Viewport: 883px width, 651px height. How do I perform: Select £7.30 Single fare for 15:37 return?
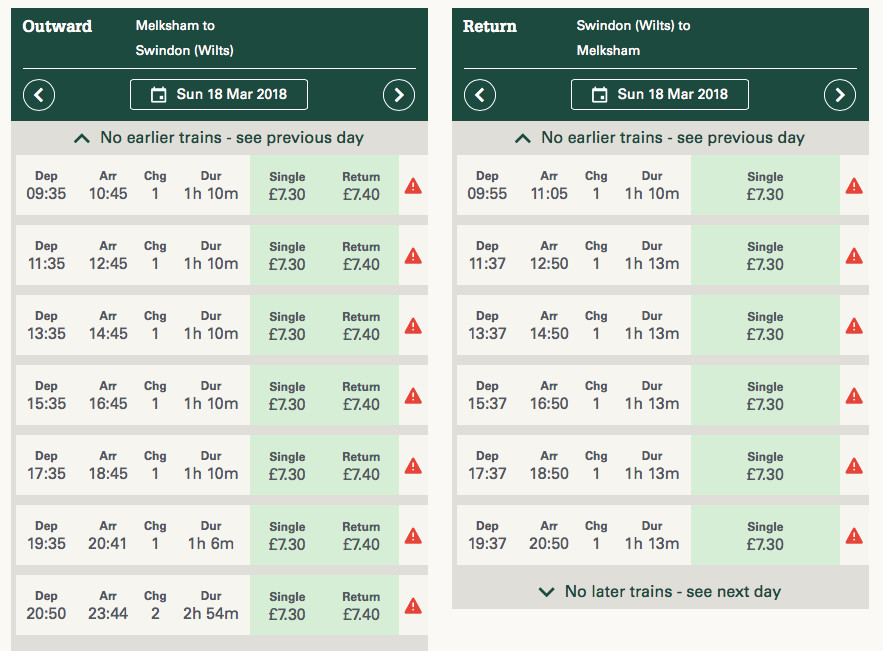tap(765, 395)
